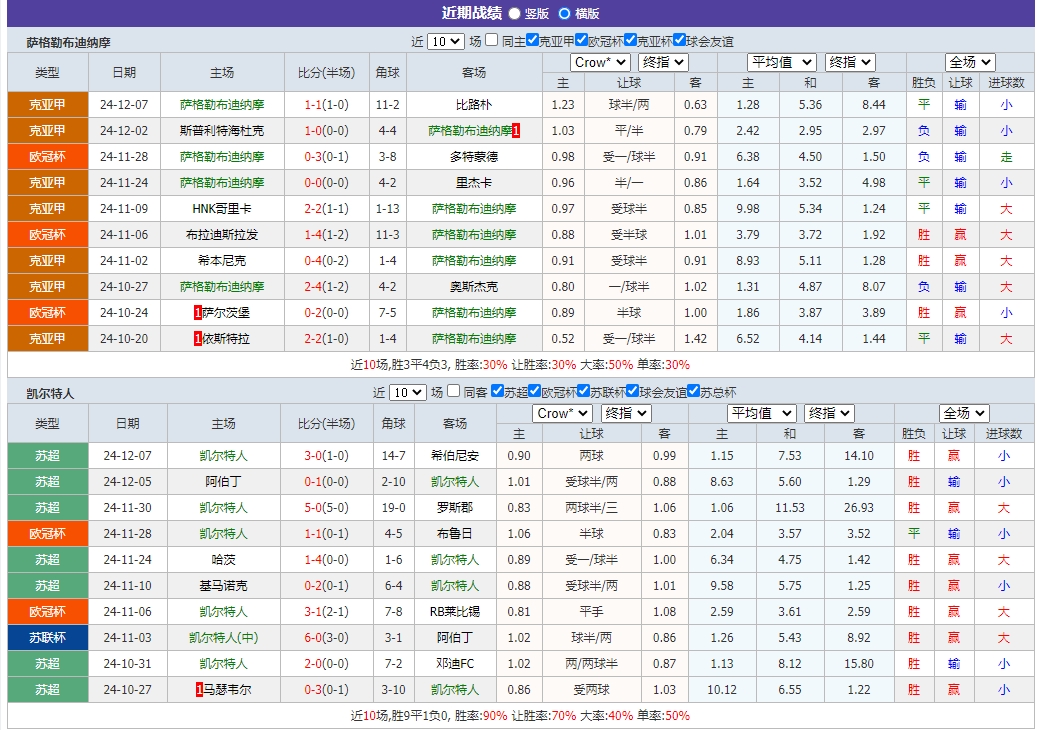Click the red card icon after 萨格勒布迪纳摩 in 24-12-02 row
This screenshot has width=1037, height=730.
pyautogui.click(x=516, y=131)
